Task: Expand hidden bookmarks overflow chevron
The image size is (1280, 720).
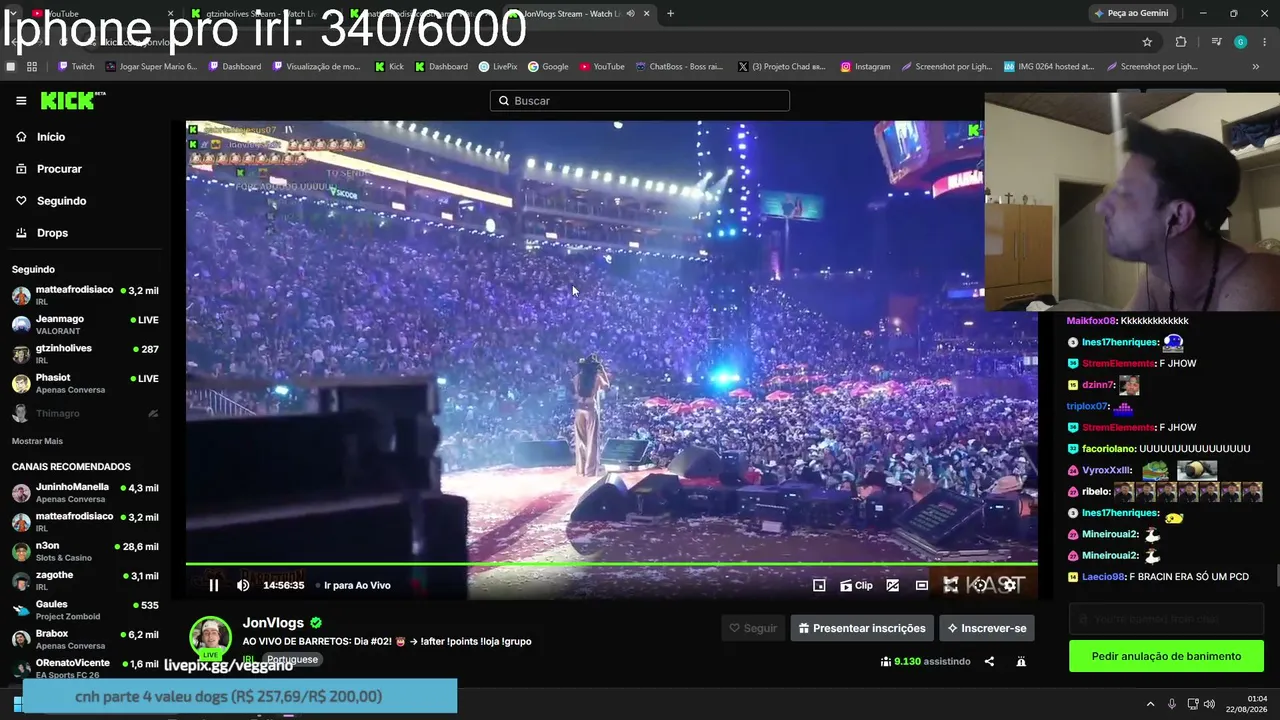Action: coord(1256,67)
